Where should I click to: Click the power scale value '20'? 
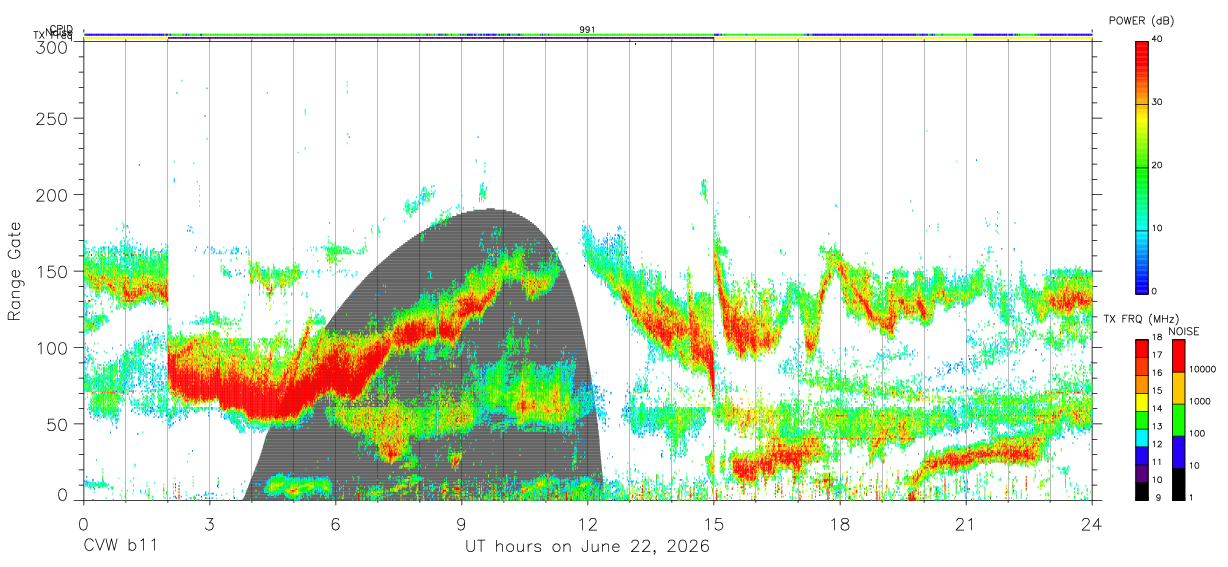point(1158,165)
